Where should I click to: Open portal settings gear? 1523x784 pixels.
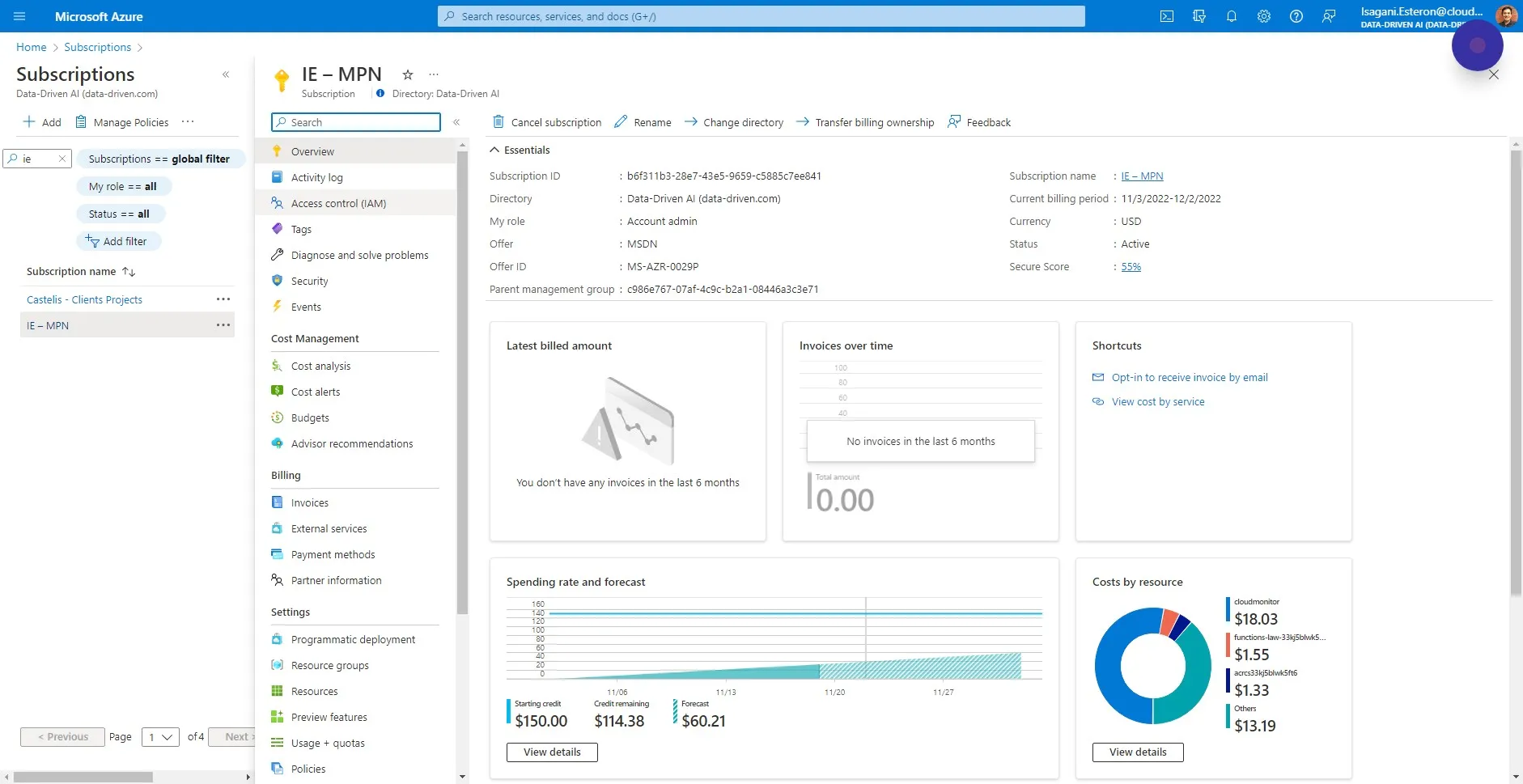click(1264, 16)
